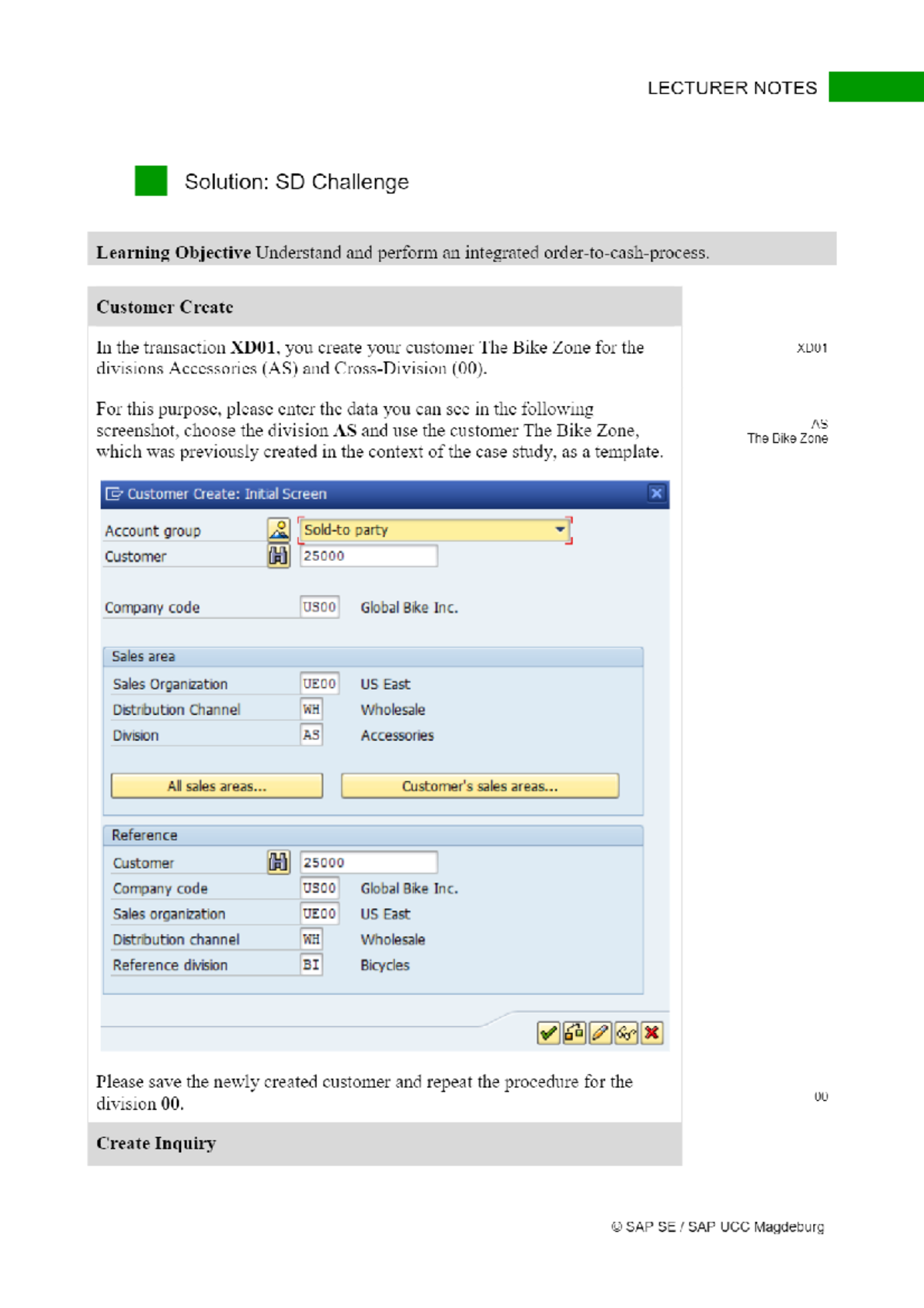Click the binoculars icon in the Reference section
Image resolution: width=924 pixels, height=1308 pixels.
(279, 862)
